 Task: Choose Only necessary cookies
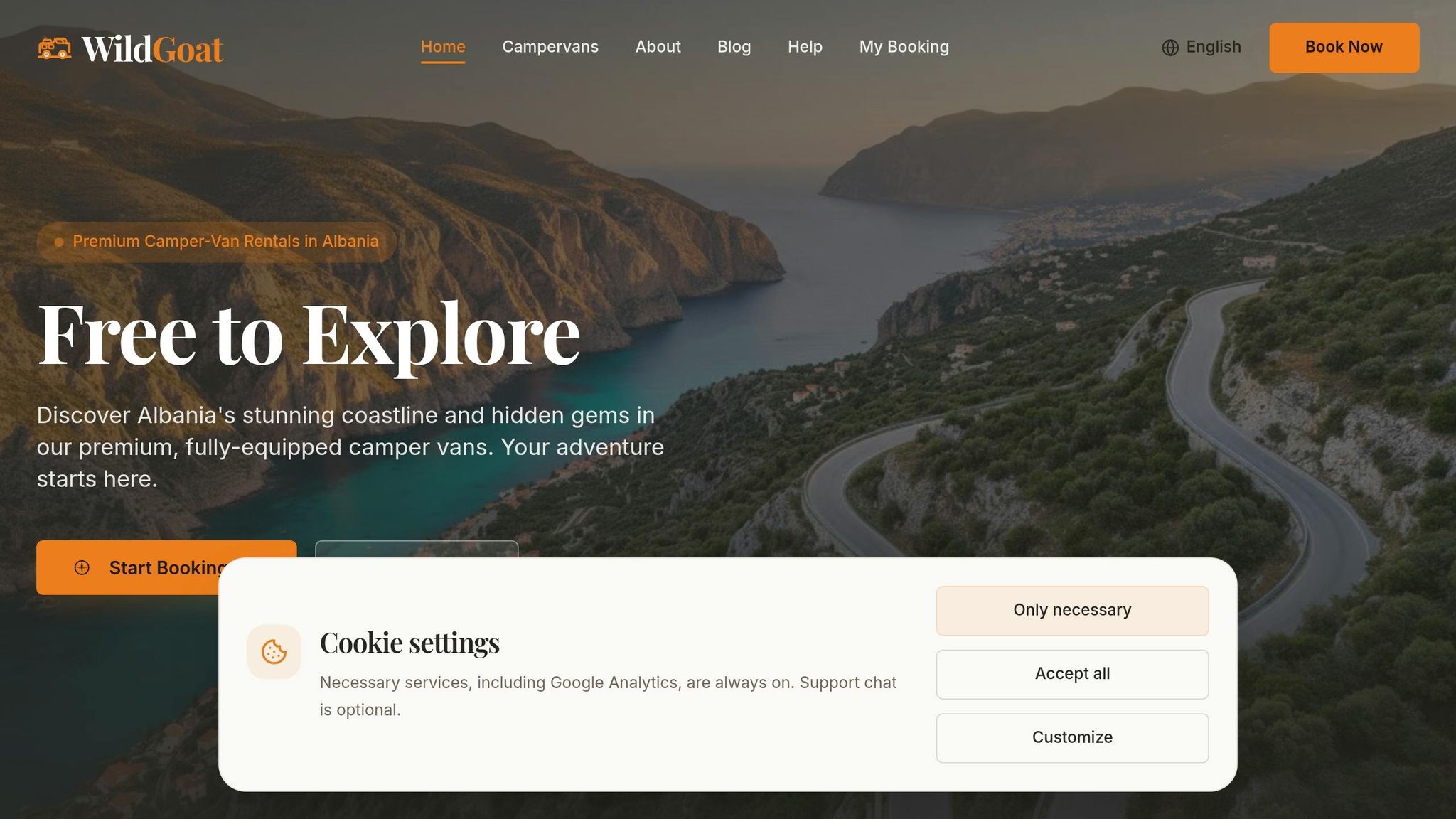[1072, 610]
